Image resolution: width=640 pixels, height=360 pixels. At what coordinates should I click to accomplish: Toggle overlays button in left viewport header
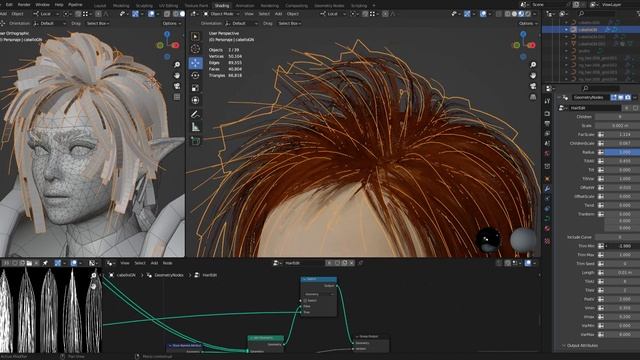[151, 14]
